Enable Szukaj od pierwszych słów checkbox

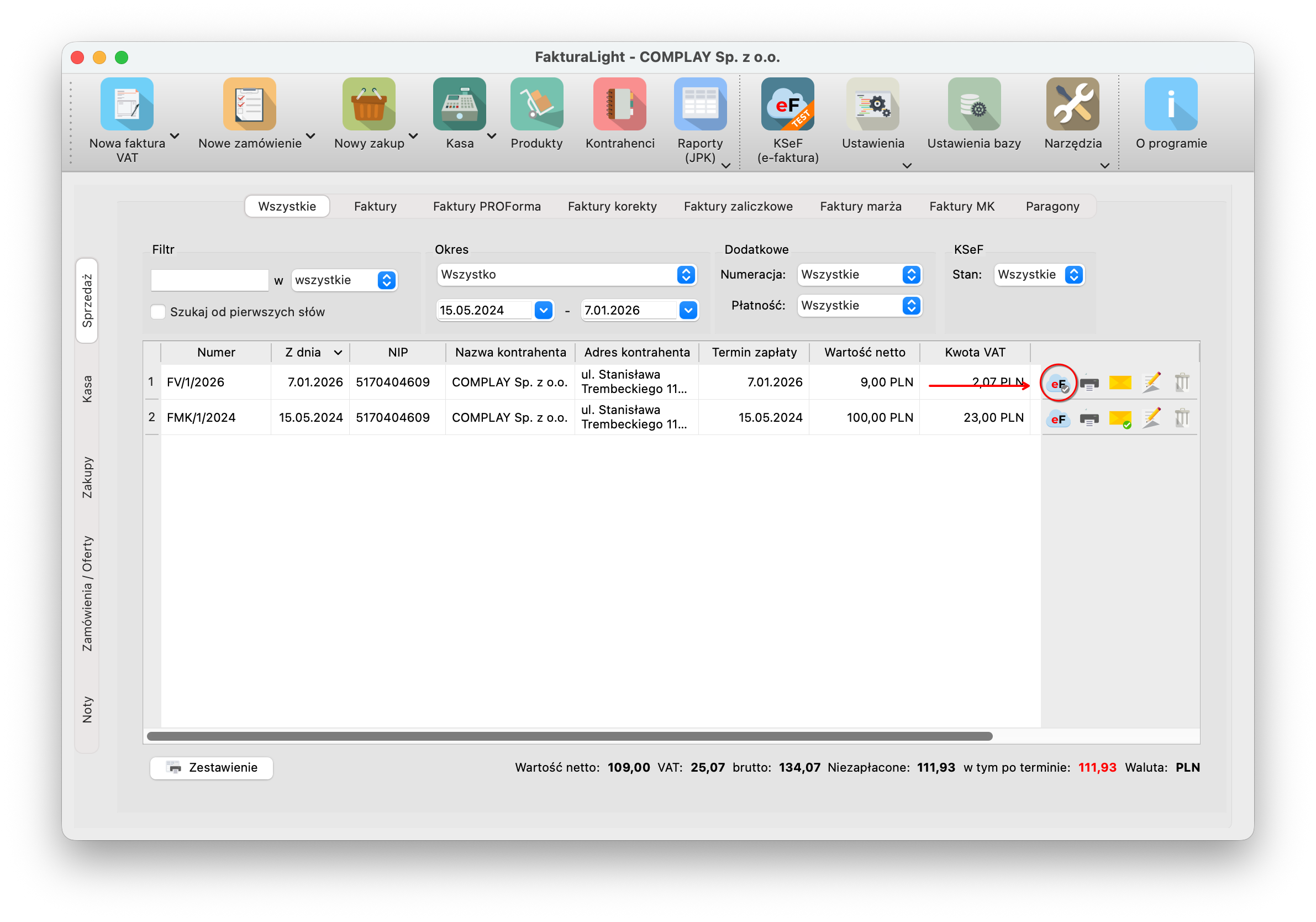(157, 312)
